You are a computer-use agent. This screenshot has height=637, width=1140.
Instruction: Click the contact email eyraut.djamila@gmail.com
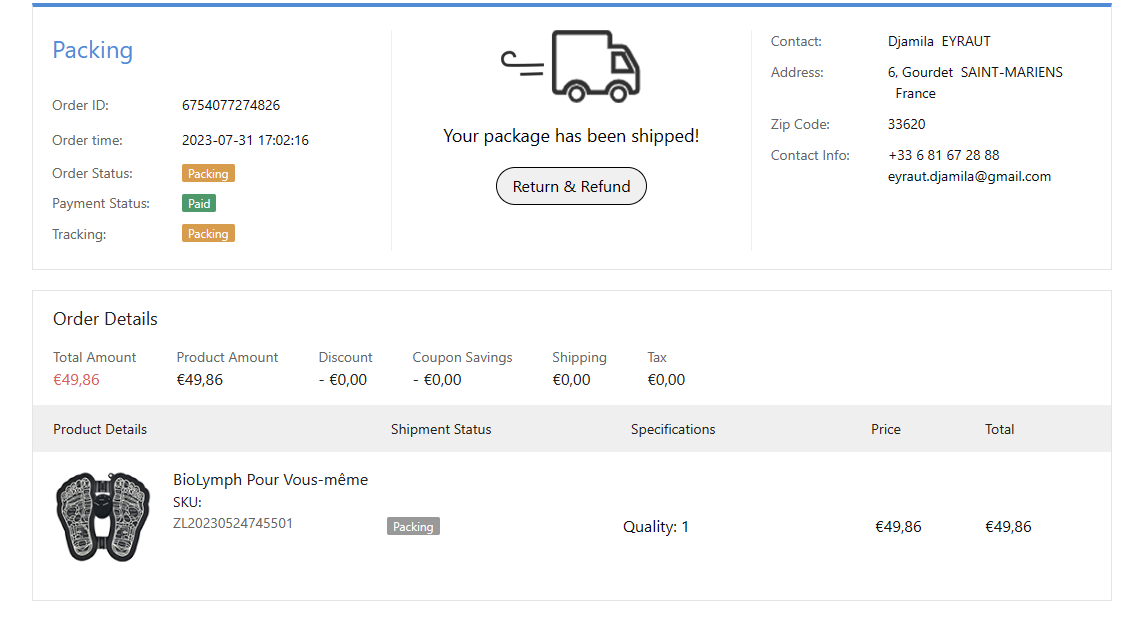pyautogui.click(x=969, y=177)
